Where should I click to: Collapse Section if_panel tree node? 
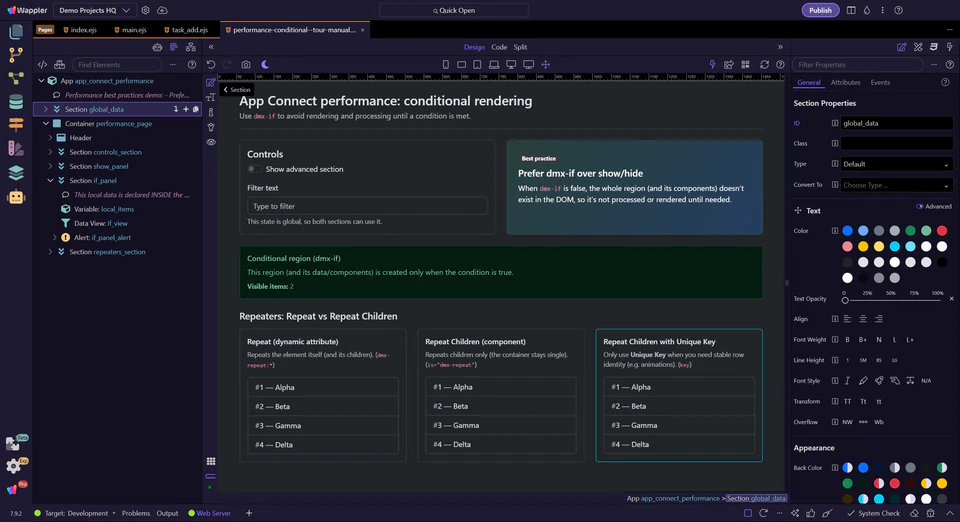pos(50,181)
